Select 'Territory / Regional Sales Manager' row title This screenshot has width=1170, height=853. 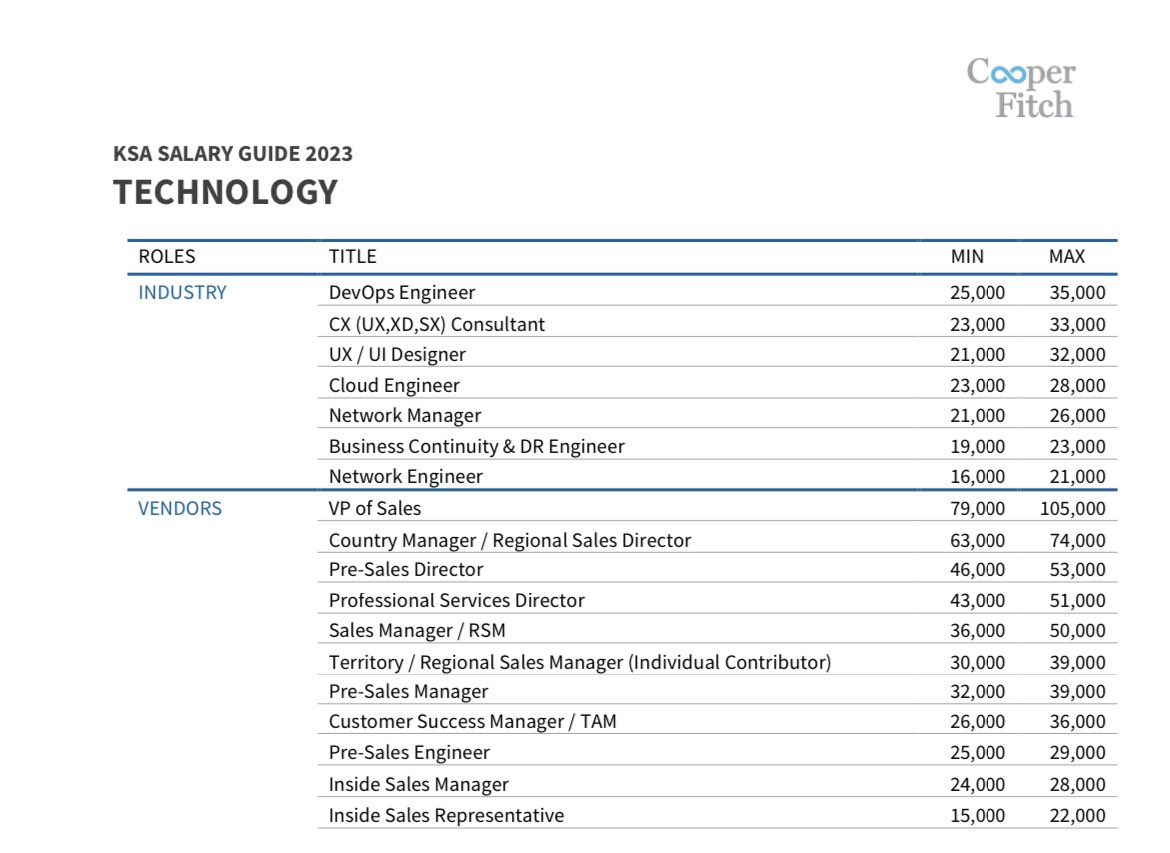(581, 663)
